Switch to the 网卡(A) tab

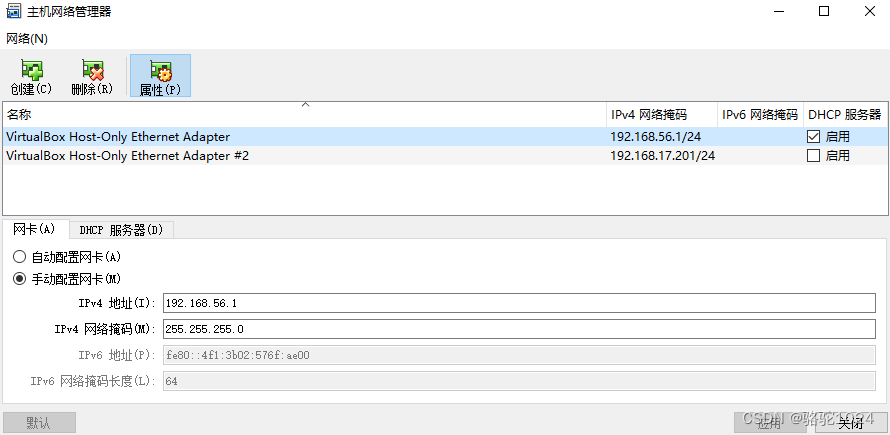35,229
